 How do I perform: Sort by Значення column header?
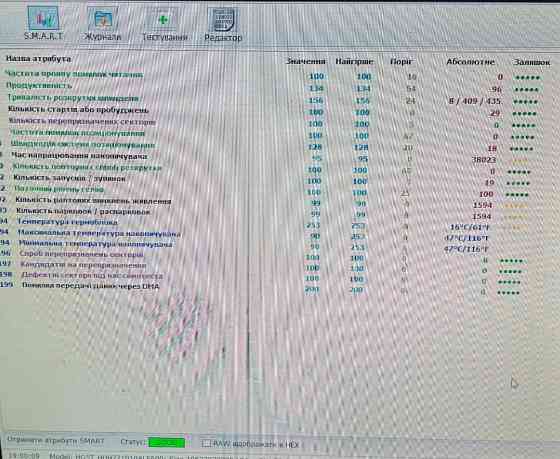[305, 61]
